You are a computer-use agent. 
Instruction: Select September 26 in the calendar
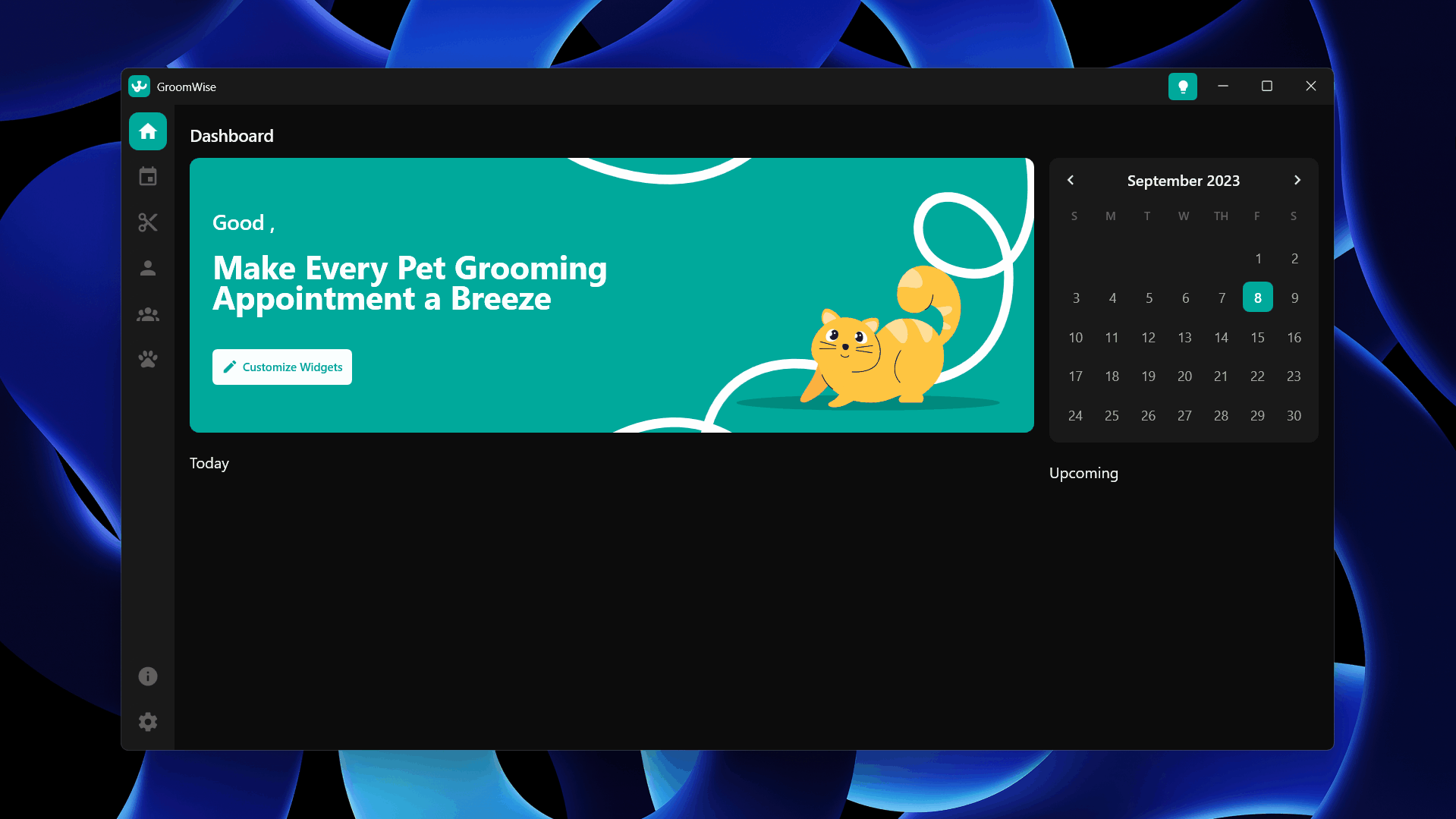click(1149, 416)
